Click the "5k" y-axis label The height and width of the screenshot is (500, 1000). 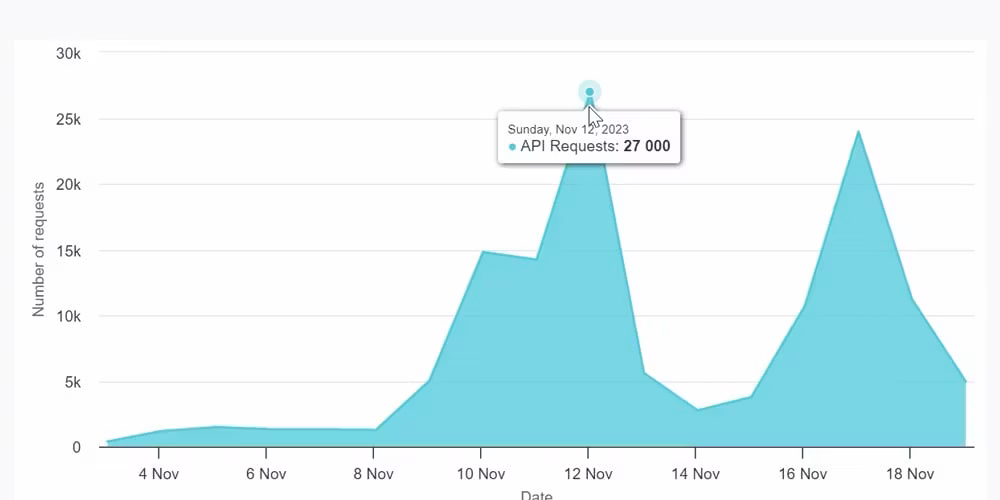71,382
